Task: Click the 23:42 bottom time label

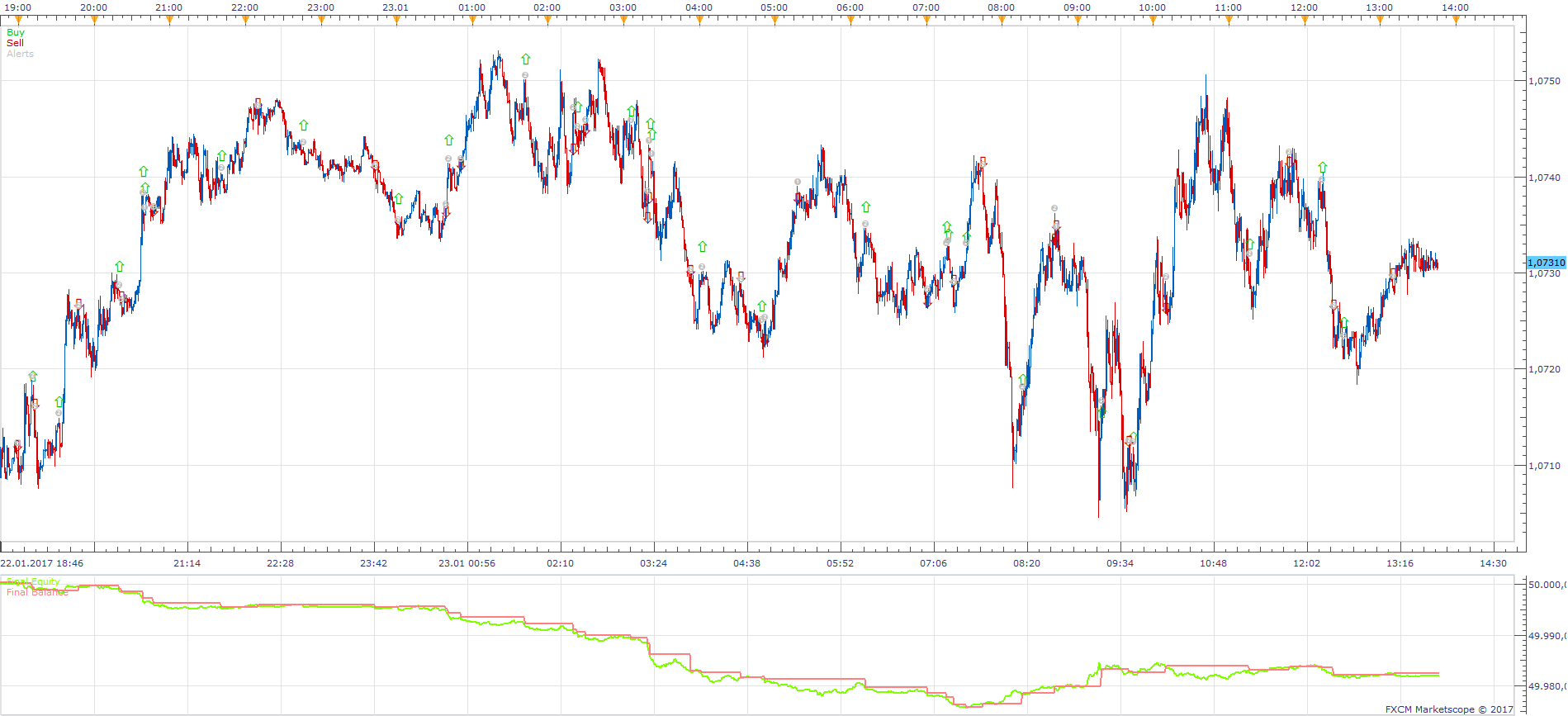Action: coord(374,563)
